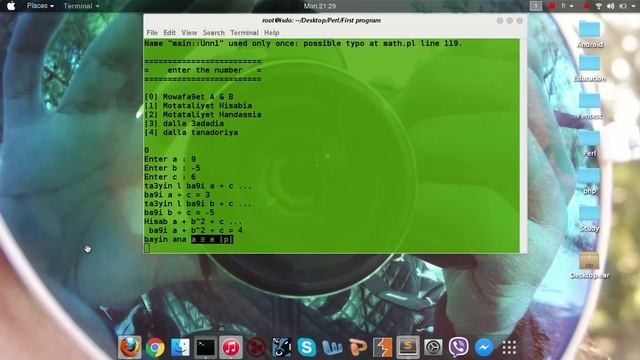
Task: Open the Places dropdown menu
Action: [40, 6]
